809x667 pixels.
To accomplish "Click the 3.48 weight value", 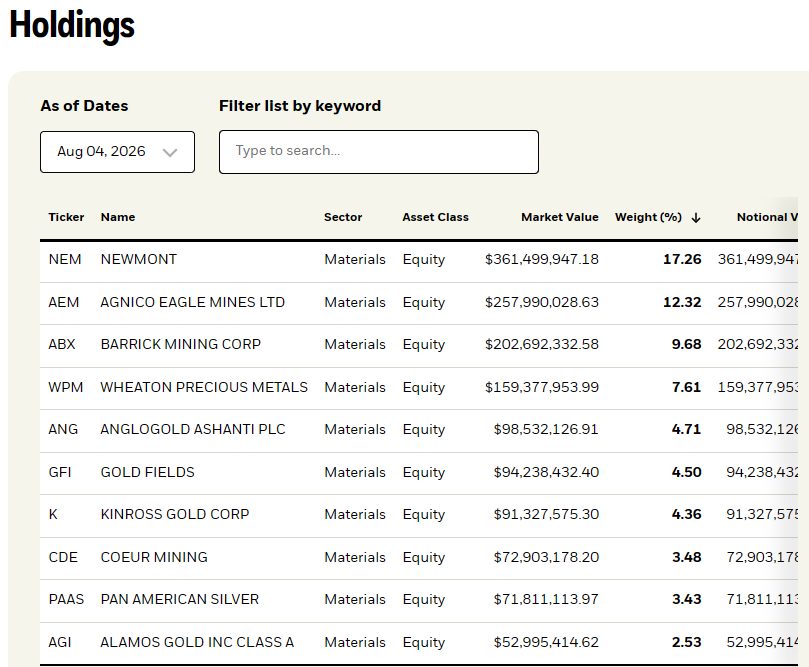I will coord(686,557).
